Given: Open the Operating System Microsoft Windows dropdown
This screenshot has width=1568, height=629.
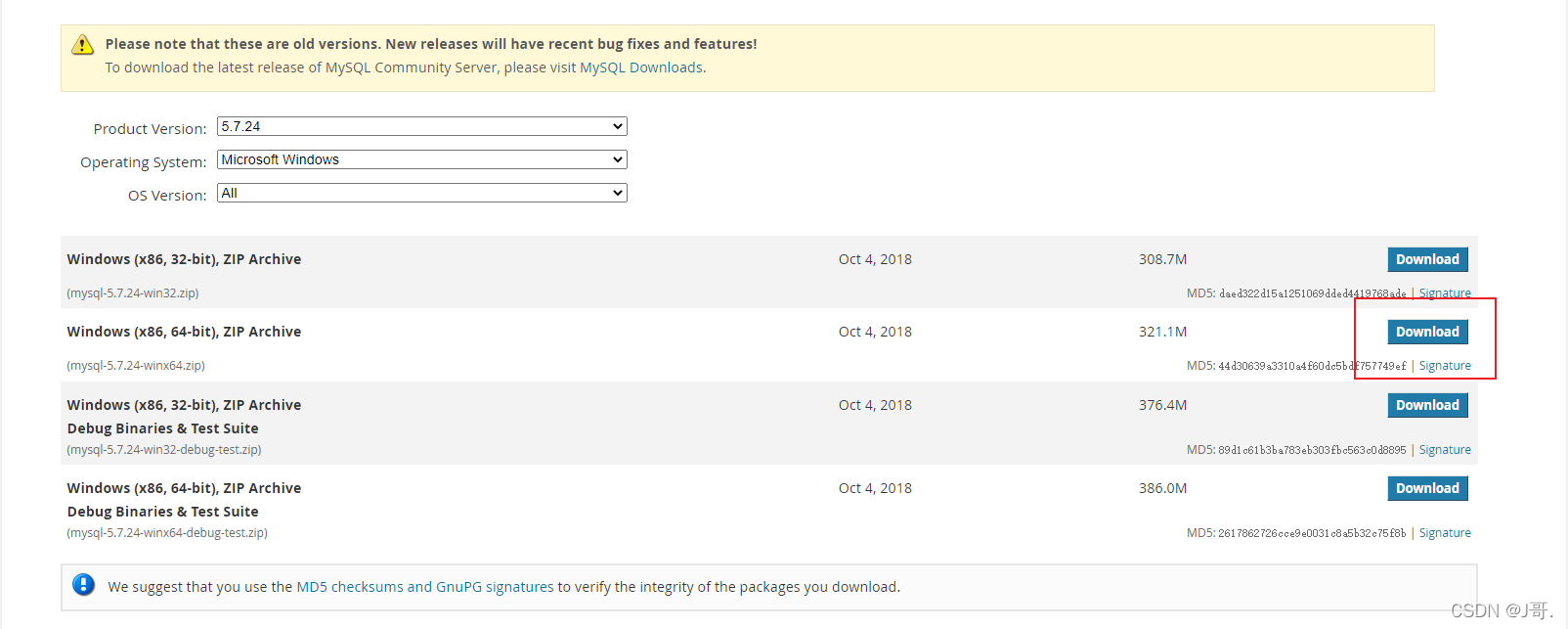Looking at the screenshot, I should (421, 159).
